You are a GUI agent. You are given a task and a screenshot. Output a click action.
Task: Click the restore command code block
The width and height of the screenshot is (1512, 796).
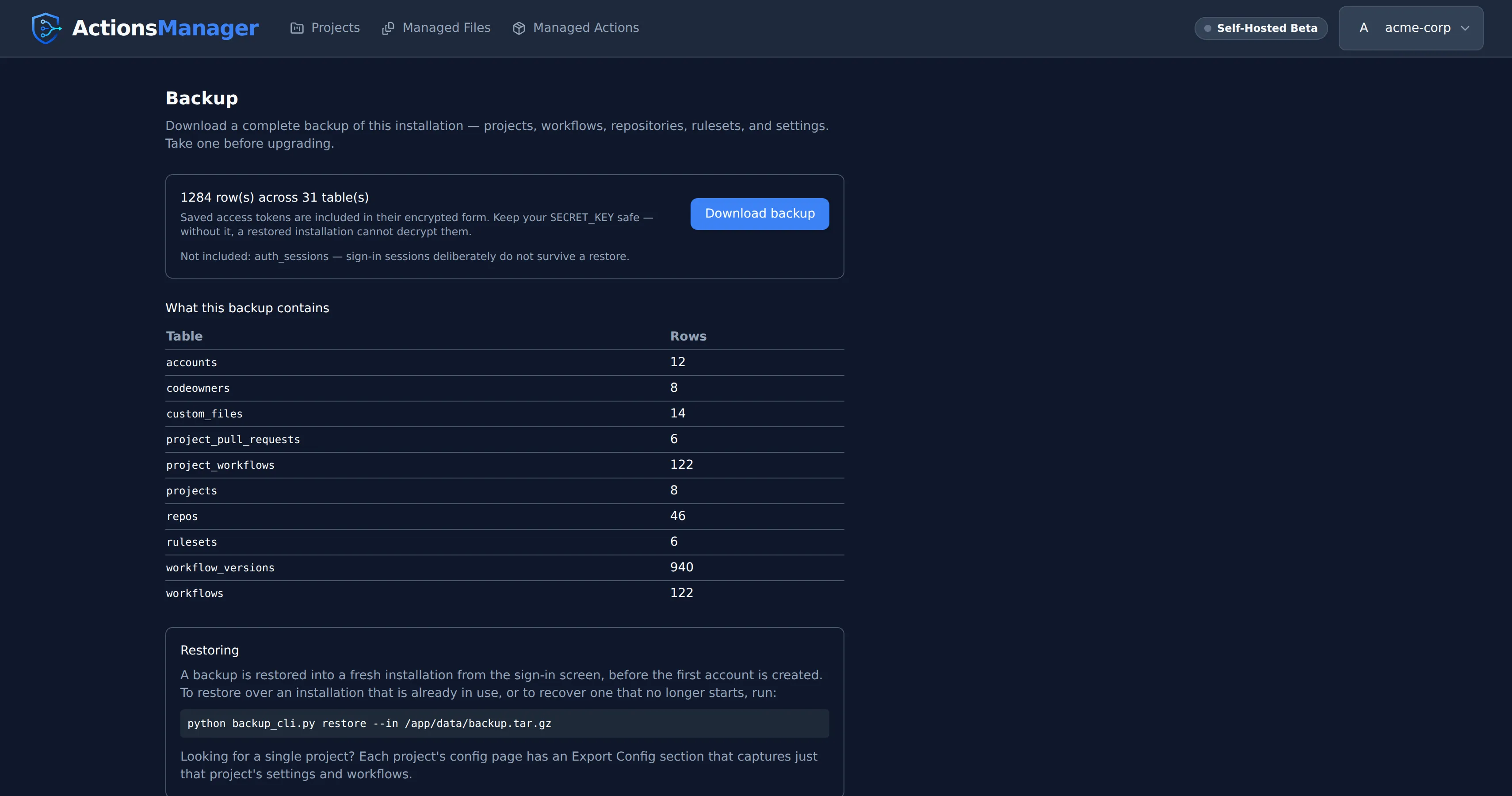(x=504, y=723)
